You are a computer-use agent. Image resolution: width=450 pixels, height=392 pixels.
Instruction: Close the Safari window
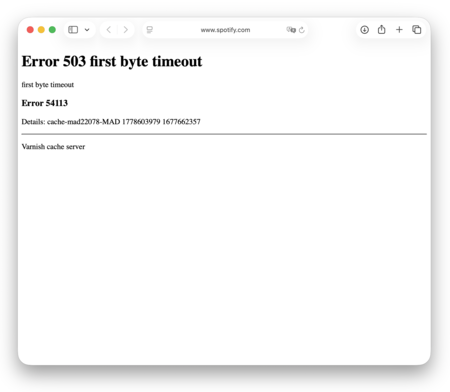pos(30,30)
